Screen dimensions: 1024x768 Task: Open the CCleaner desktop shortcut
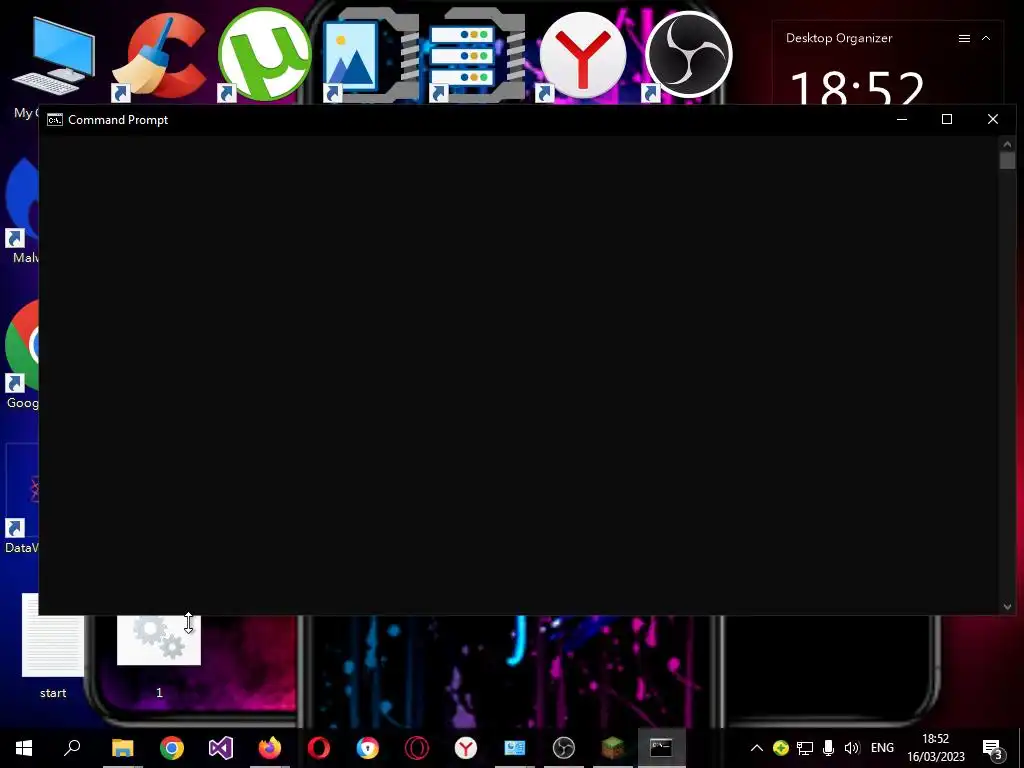(159, 56)
